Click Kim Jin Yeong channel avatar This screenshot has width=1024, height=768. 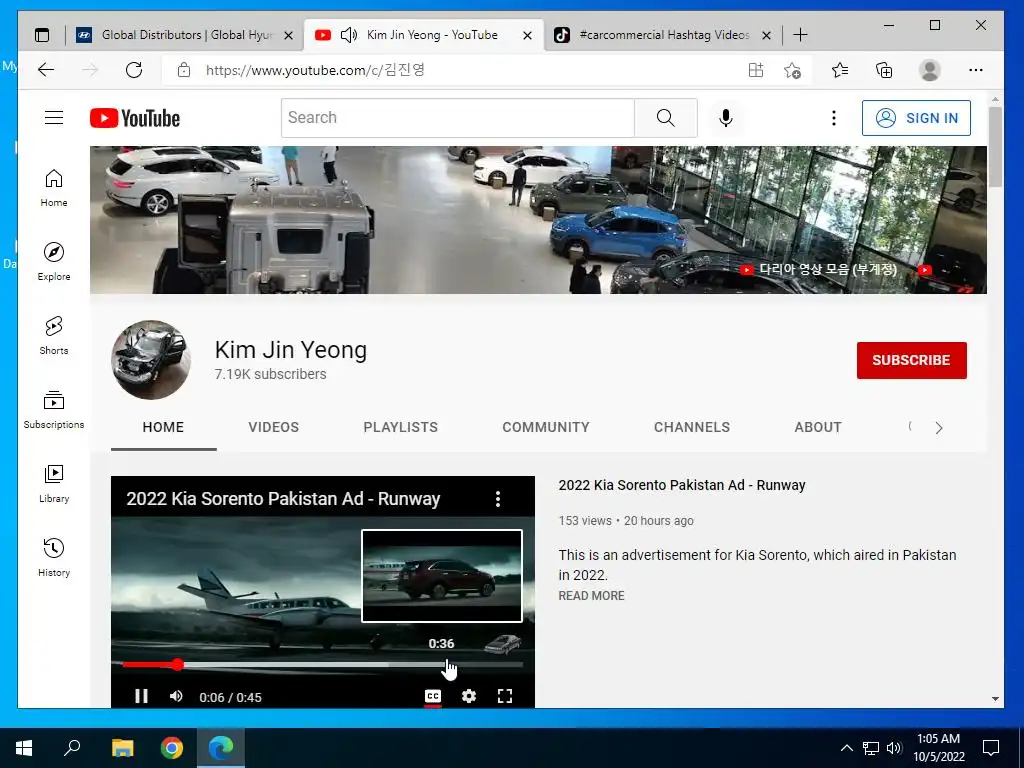tap(151, 360)
